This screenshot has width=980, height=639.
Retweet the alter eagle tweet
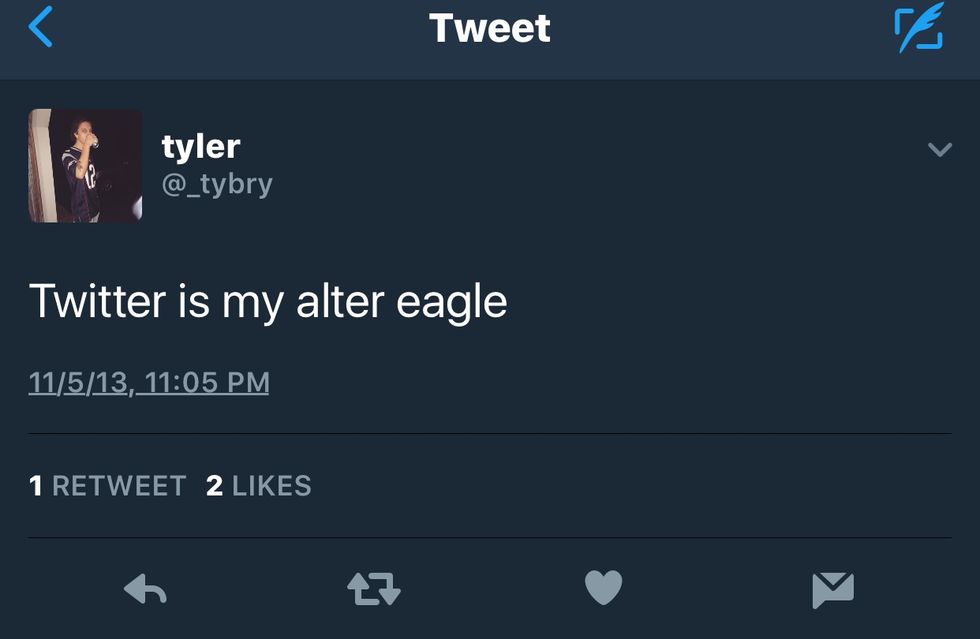(x=374, y=590)
